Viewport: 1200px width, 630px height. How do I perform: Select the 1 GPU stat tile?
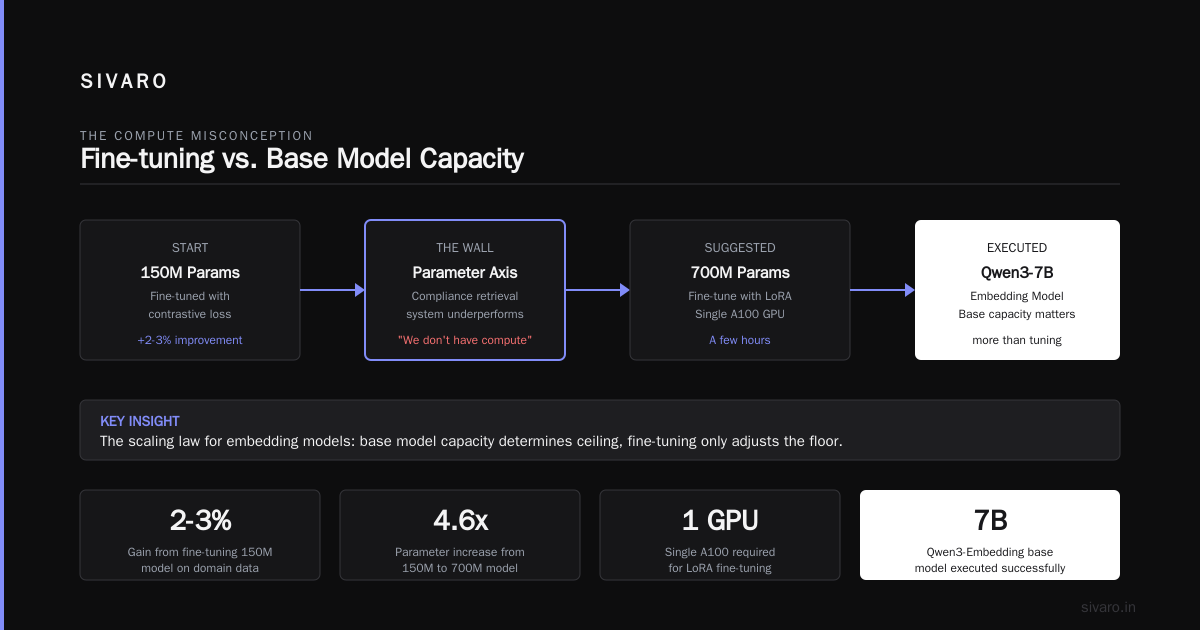(x=720, y=535)
